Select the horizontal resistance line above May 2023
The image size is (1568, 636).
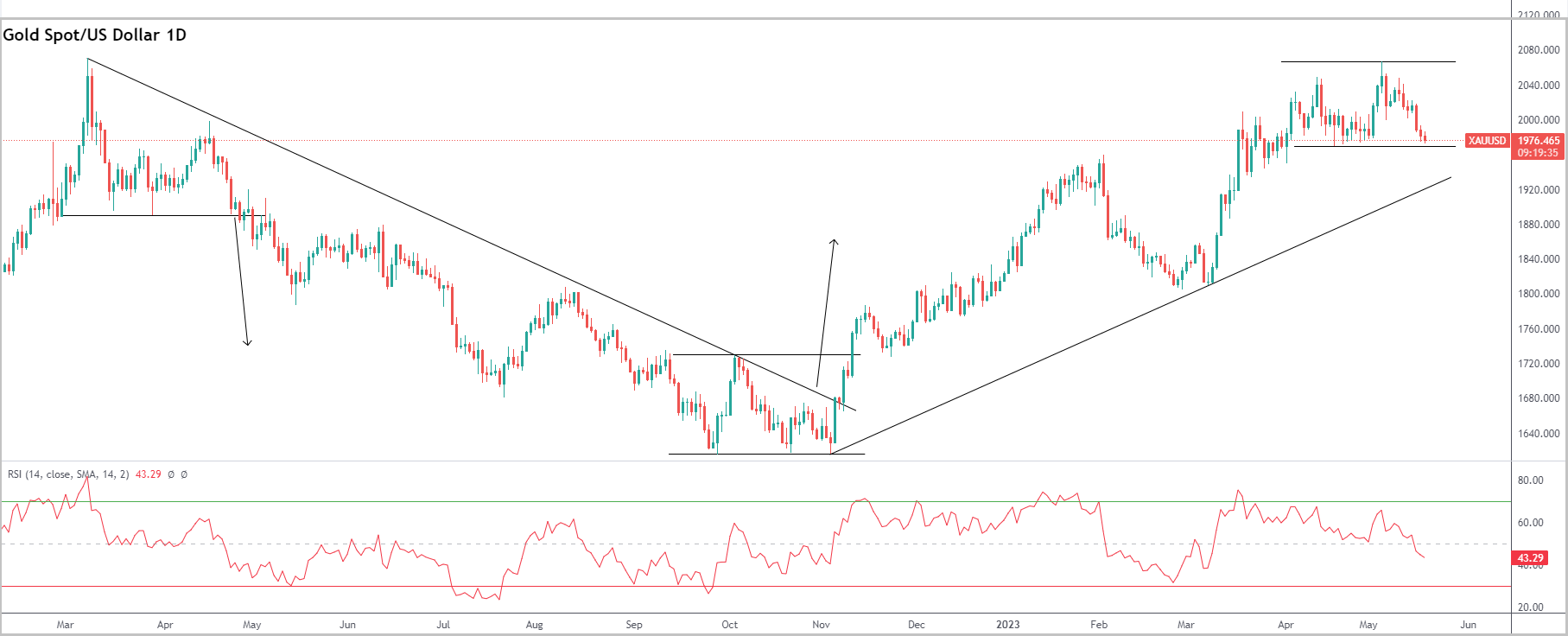1368,61
